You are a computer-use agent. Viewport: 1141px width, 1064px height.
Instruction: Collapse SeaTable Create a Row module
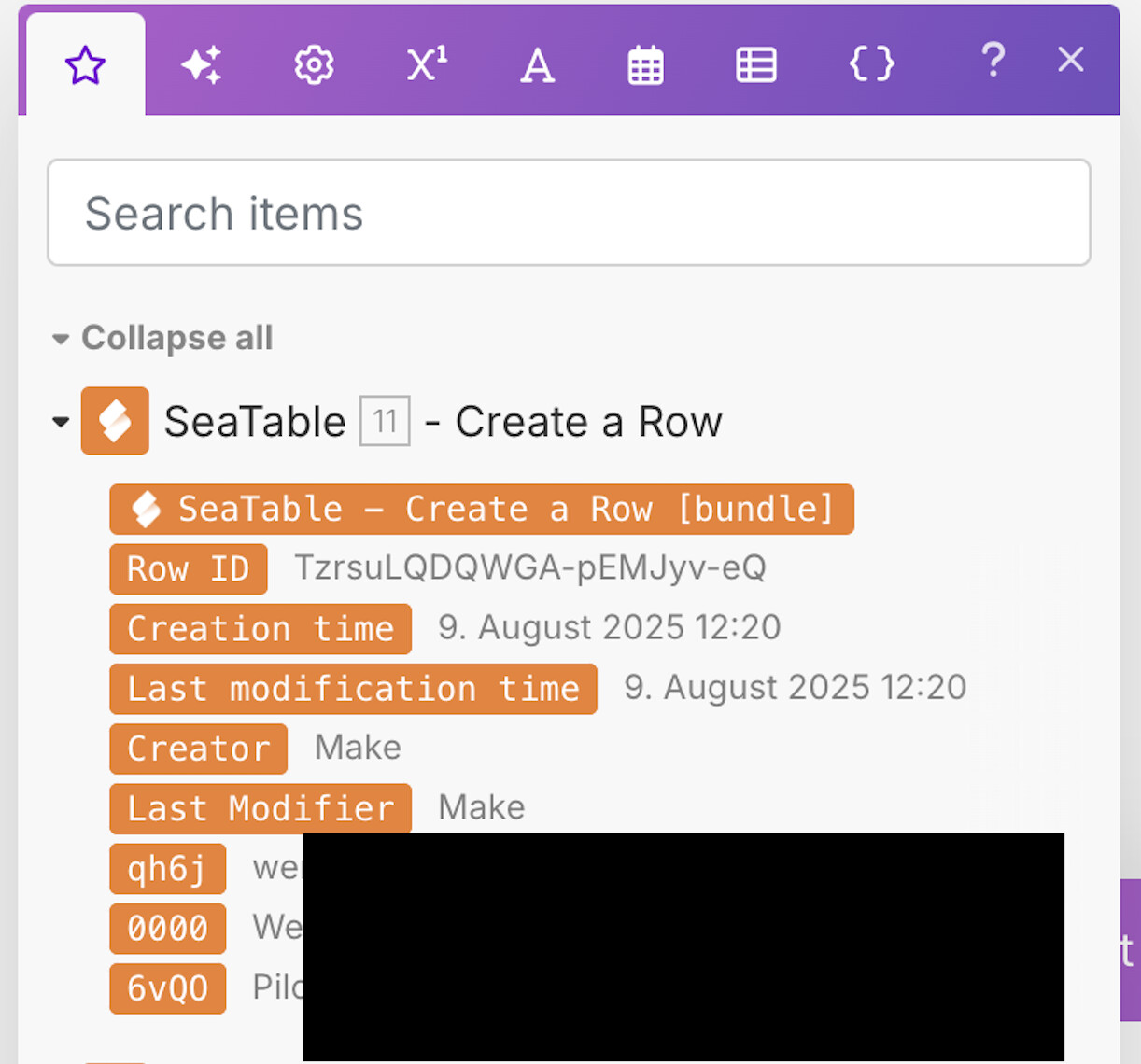pyautogui.click(x=61, y=422)
